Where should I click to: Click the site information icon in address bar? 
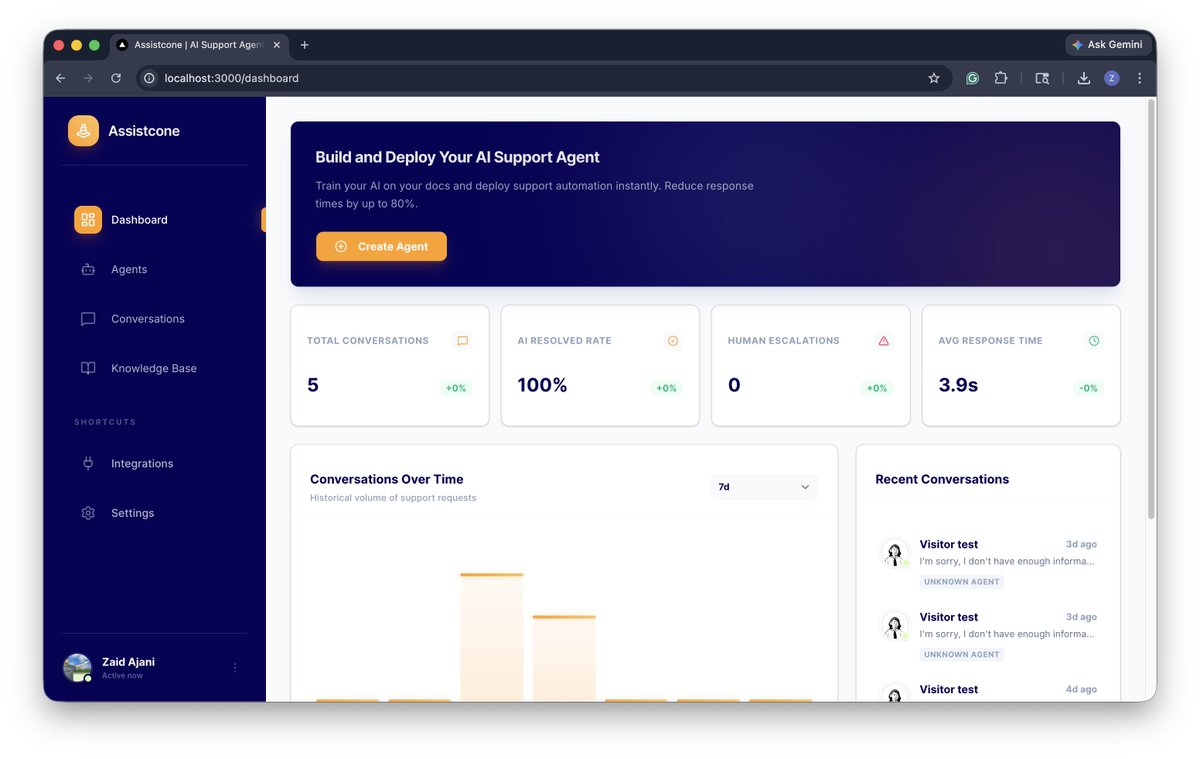[150, 78]
